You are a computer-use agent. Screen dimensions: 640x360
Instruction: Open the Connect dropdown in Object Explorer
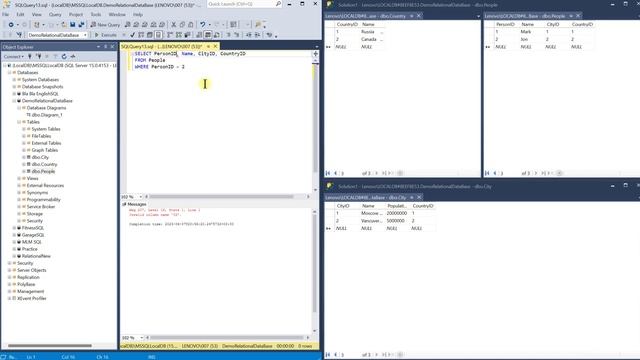coord(13,57)
